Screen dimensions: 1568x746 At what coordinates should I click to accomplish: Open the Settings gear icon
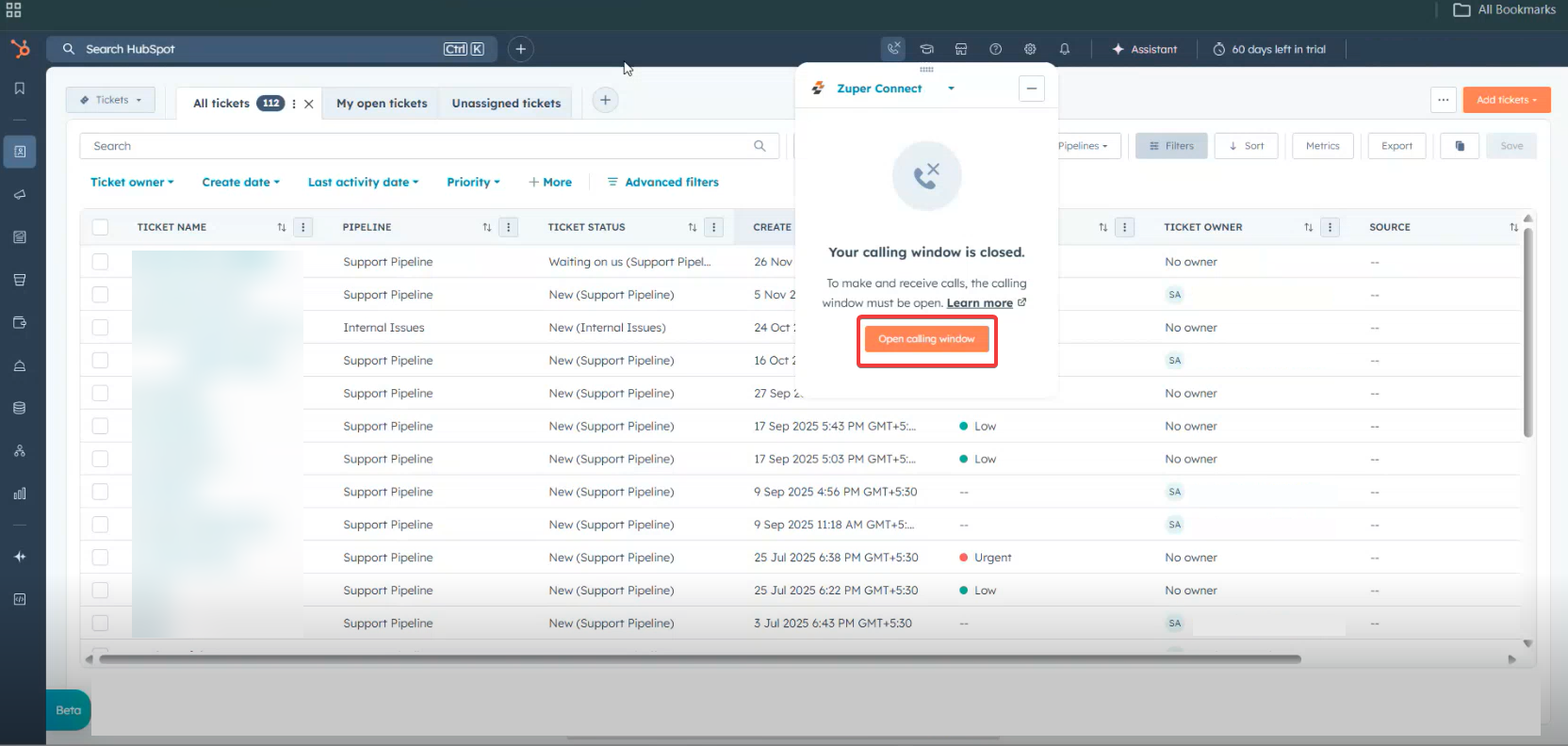[x=1030, y=49]
